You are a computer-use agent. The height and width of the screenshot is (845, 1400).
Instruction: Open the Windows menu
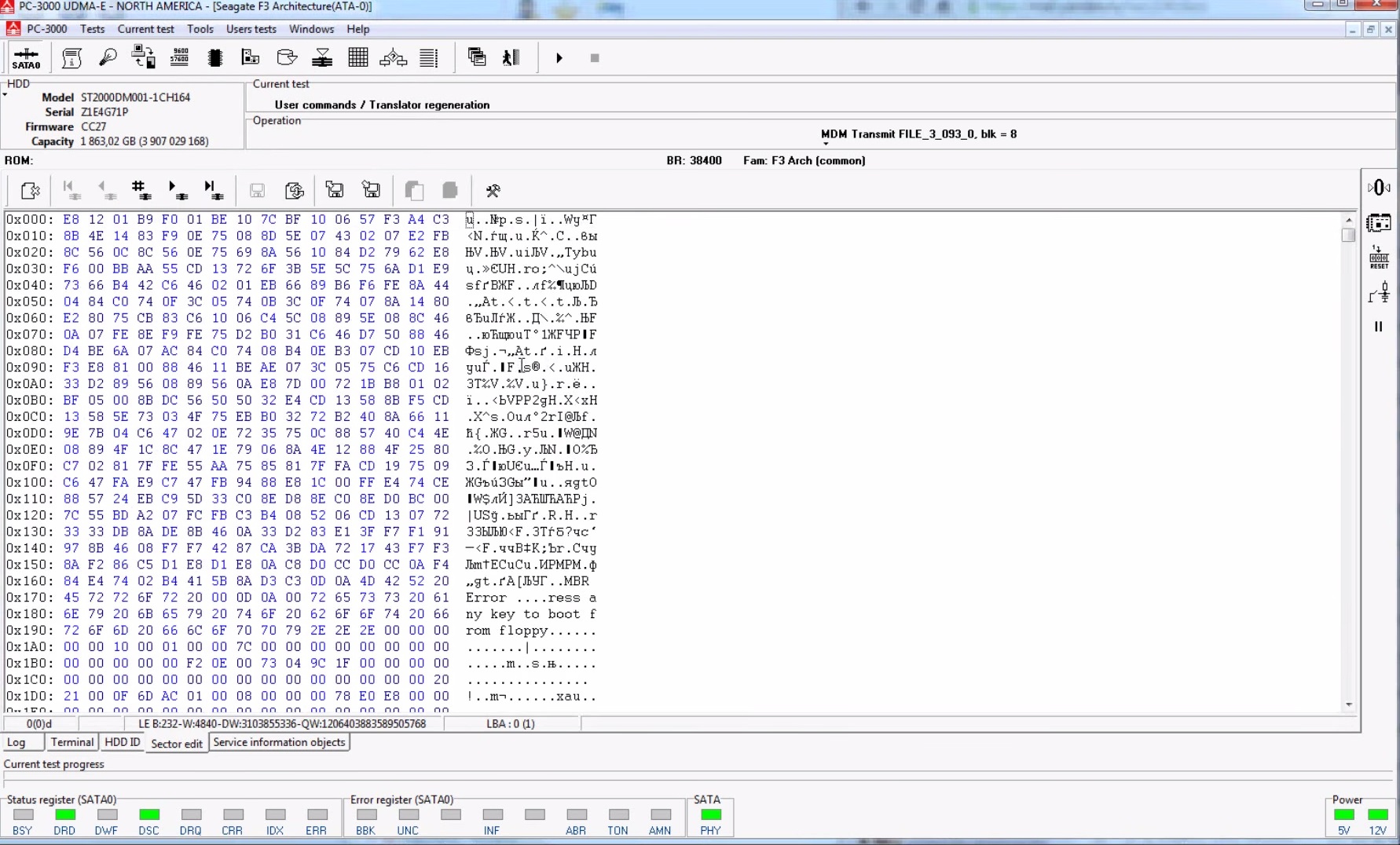point(311,29)
